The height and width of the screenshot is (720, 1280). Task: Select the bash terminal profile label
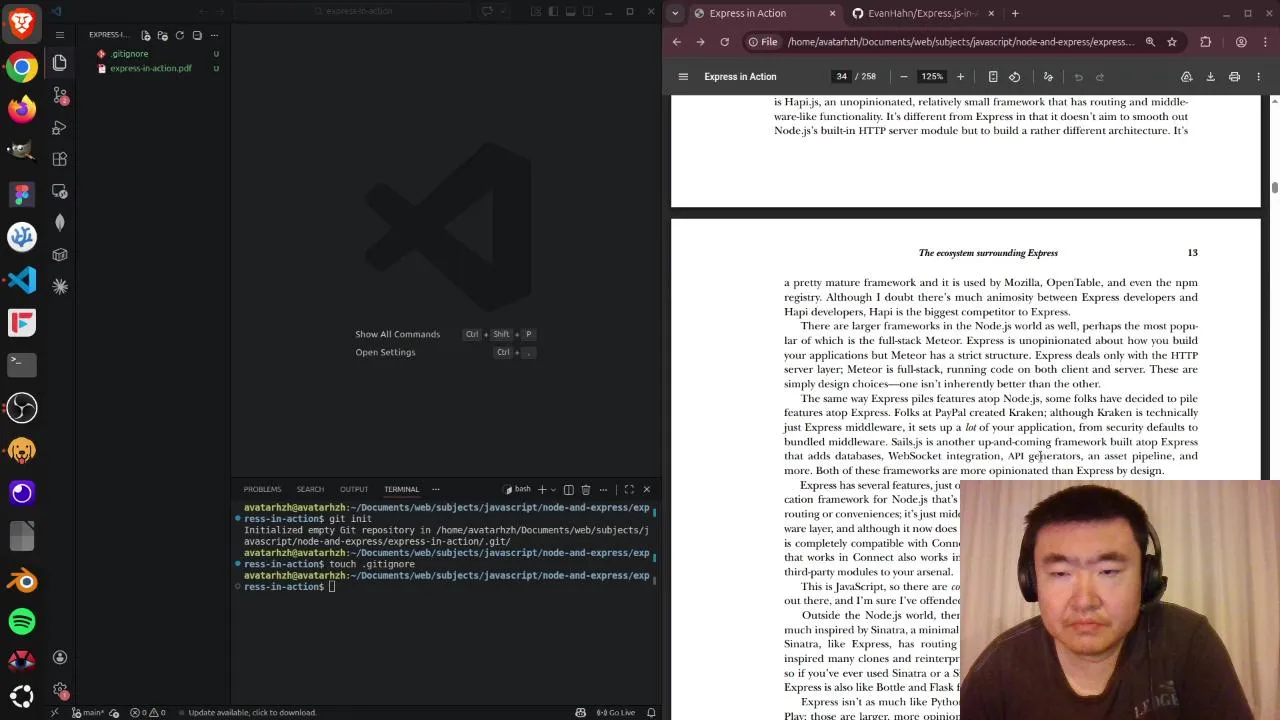click(518, 489)
